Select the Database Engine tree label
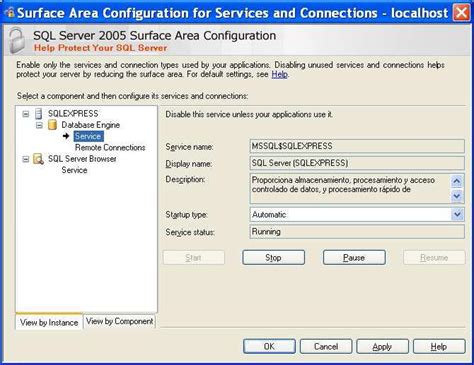 (x=90, y=125)
